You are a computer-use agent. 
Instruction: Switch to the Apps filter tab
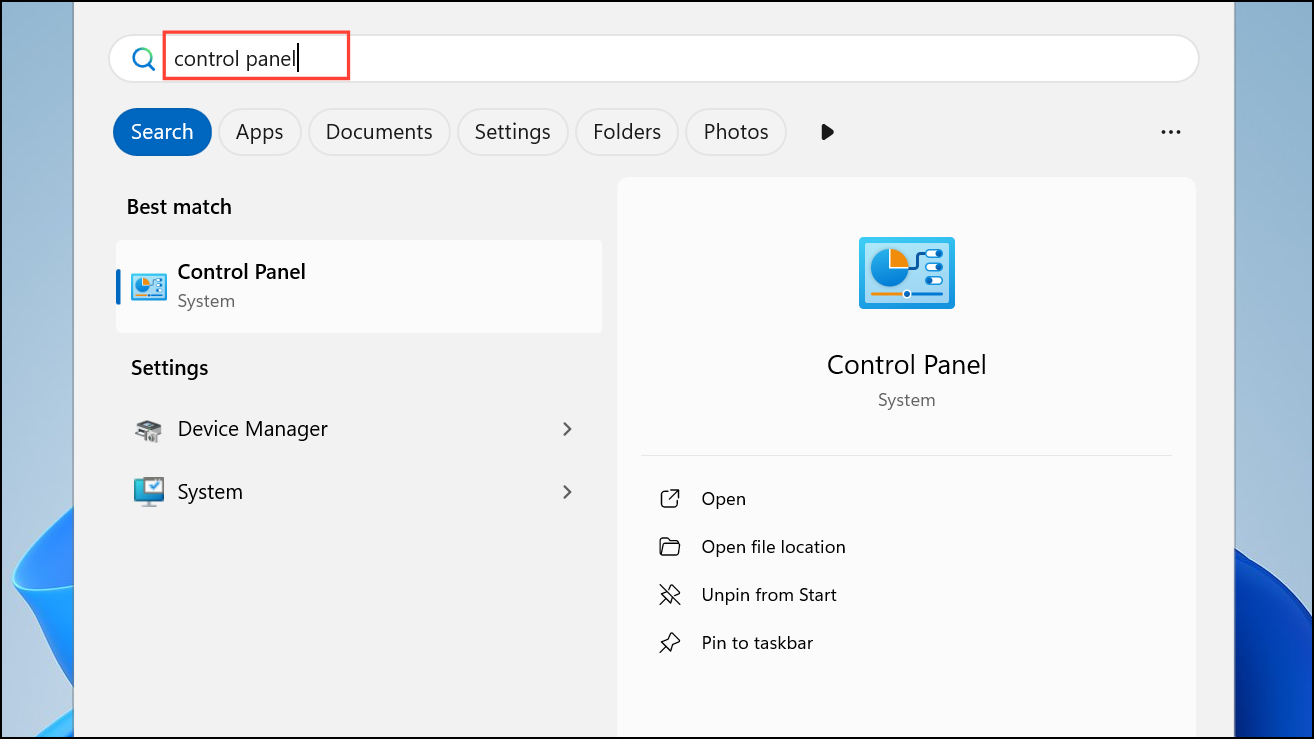coord(260,132)
